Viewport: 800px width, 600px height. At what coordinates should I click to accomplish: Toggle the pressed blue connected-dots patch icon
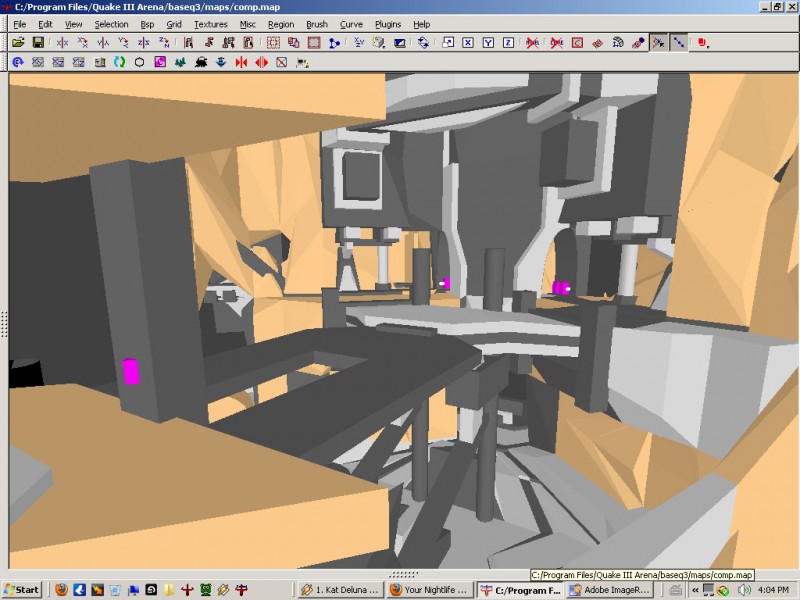[679, 43]
